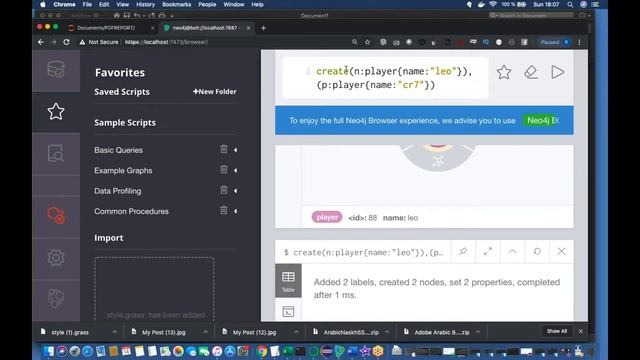640x360 pixels.
Task: Open Finder from the Dock
Action: [49, 351]
